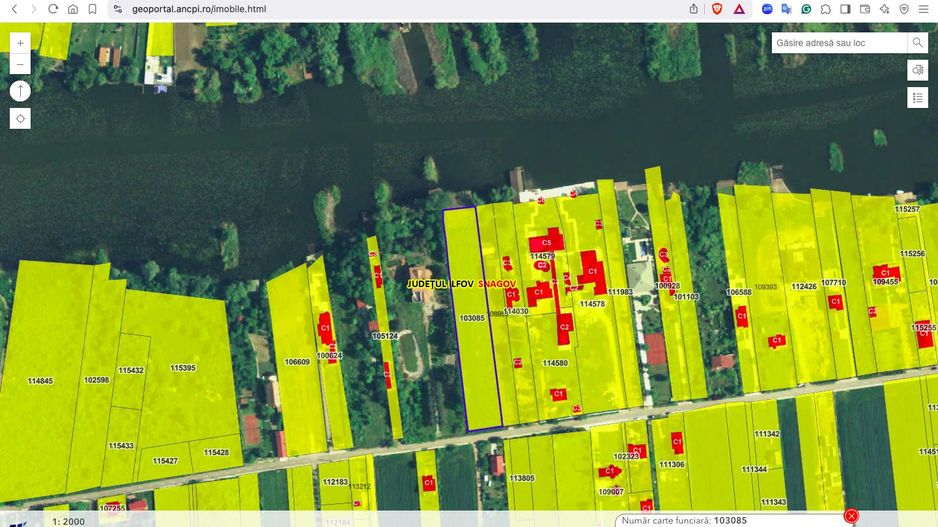Select the 'JUDEȚUL ILFOV' map label
This screenshot has height=527, width=938.
(x=440, y=284)
